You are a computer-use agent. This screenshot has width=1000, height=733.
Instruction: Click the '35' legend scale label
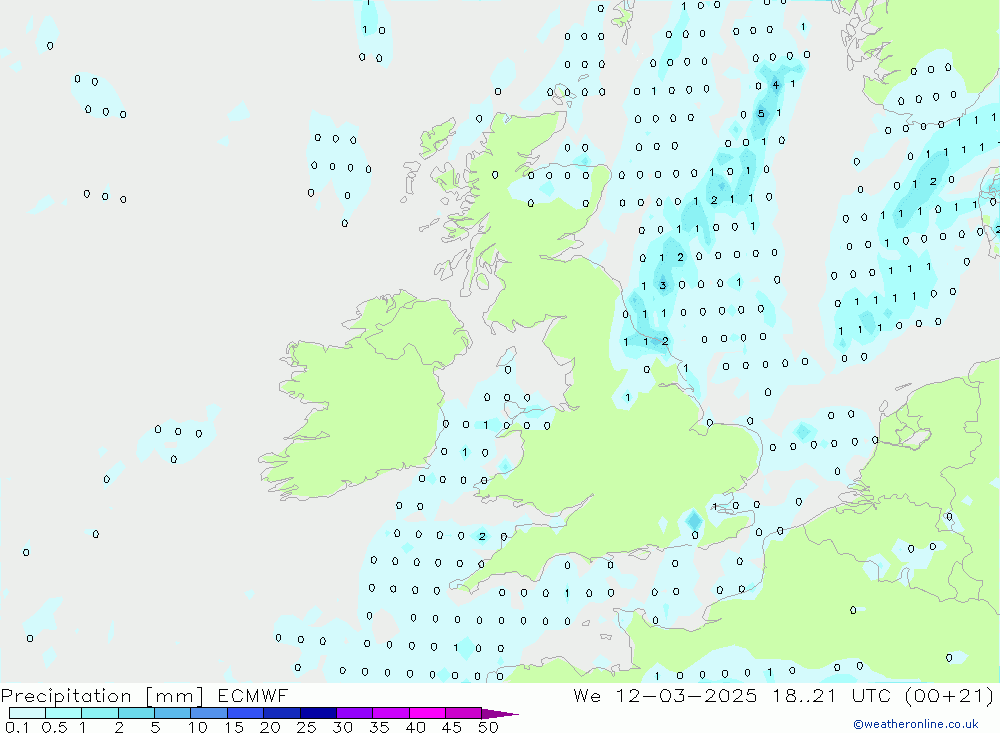[x=379, y=727]
